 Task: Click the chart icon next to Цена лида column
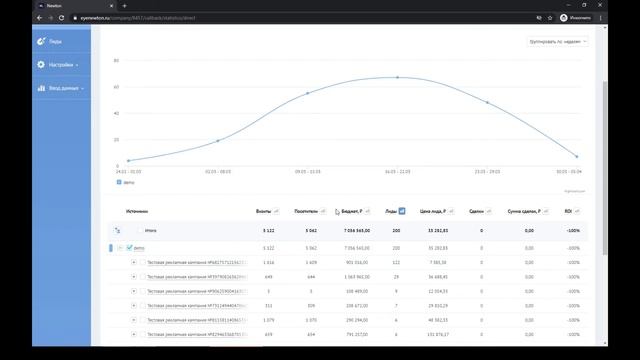(x=451, y=211)
